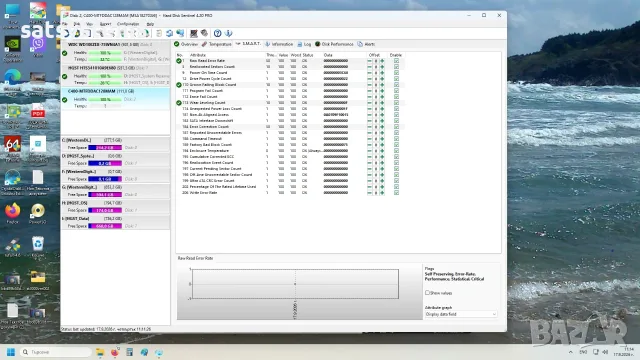Switch to the Temperature tab
640x360 pixels.
pos(216,44)
